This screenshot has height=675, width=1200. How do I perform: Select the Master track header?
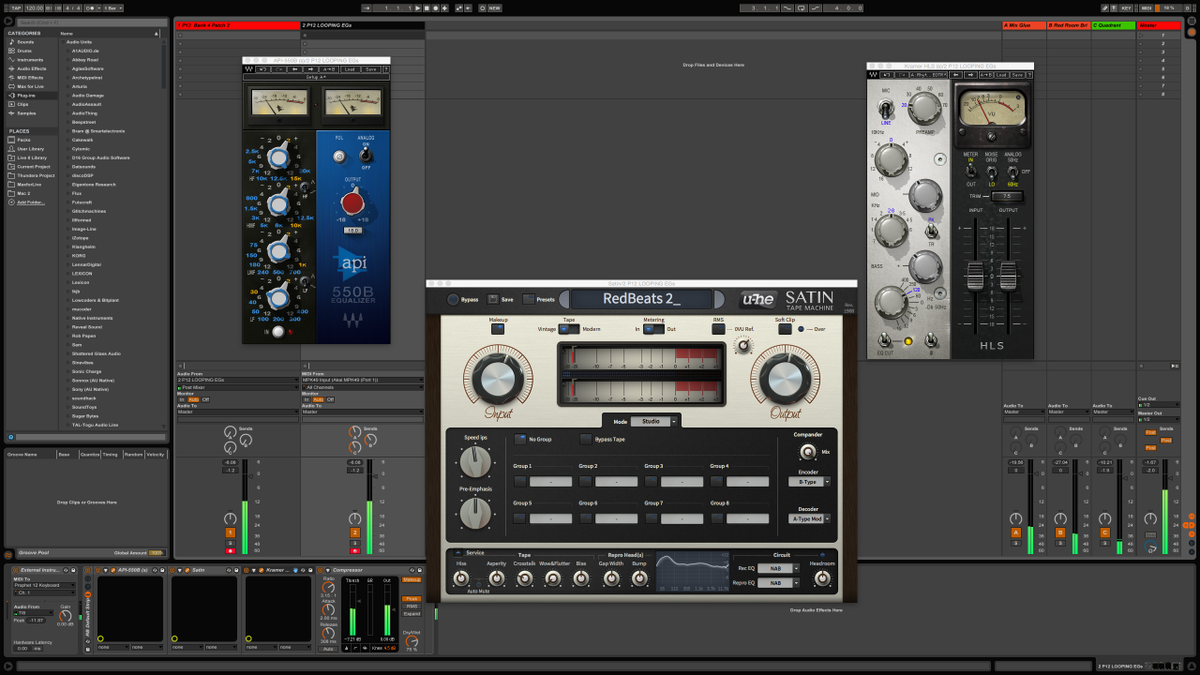(1159, 25)
